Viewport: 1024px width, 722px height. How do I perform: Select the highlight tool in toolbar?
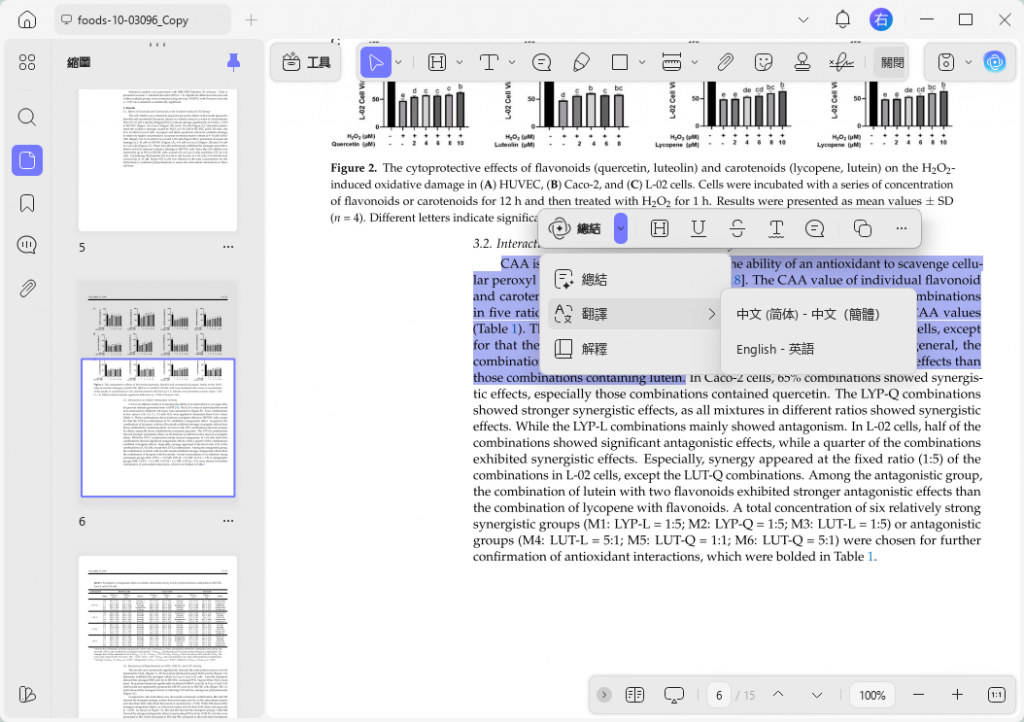coord(437,62)
